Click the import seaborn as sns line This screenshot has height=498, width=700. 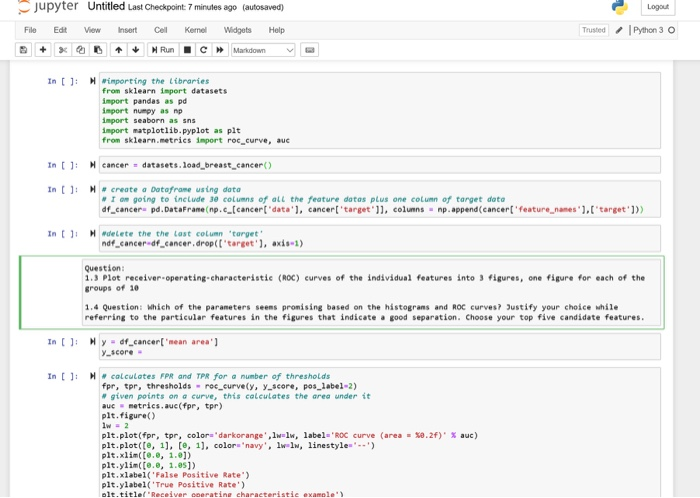coord(149,120)
